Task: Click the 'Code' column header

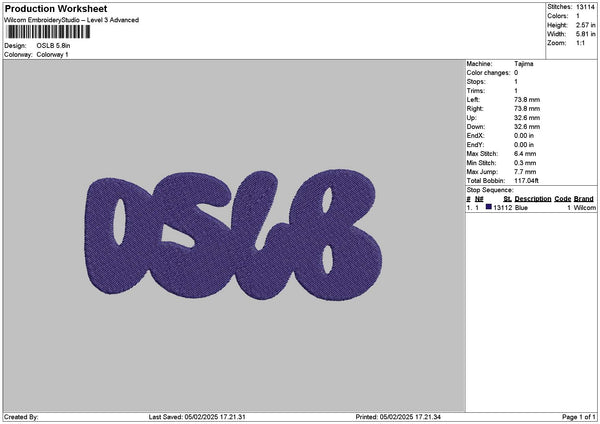Action: (562, 199)
